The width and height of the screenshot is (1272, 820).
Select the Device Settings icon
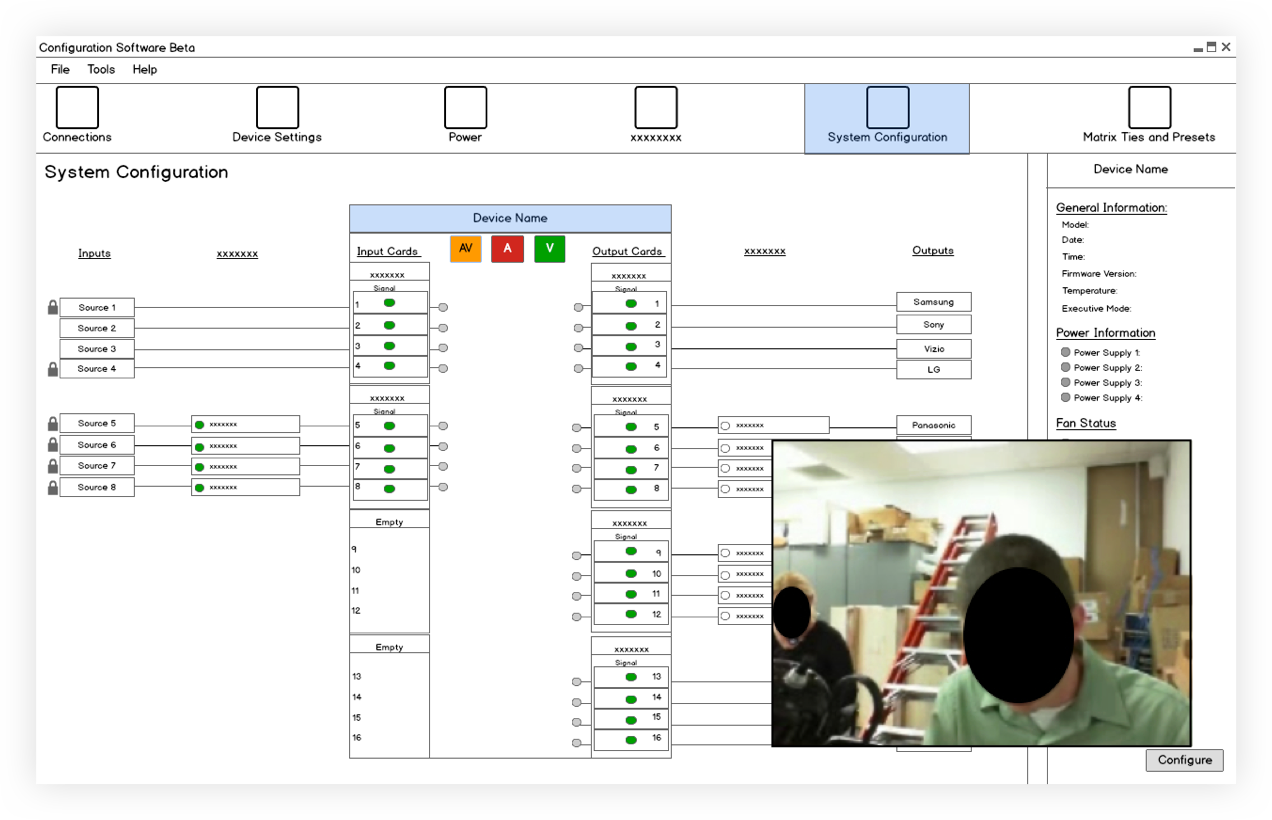[277, 104]
